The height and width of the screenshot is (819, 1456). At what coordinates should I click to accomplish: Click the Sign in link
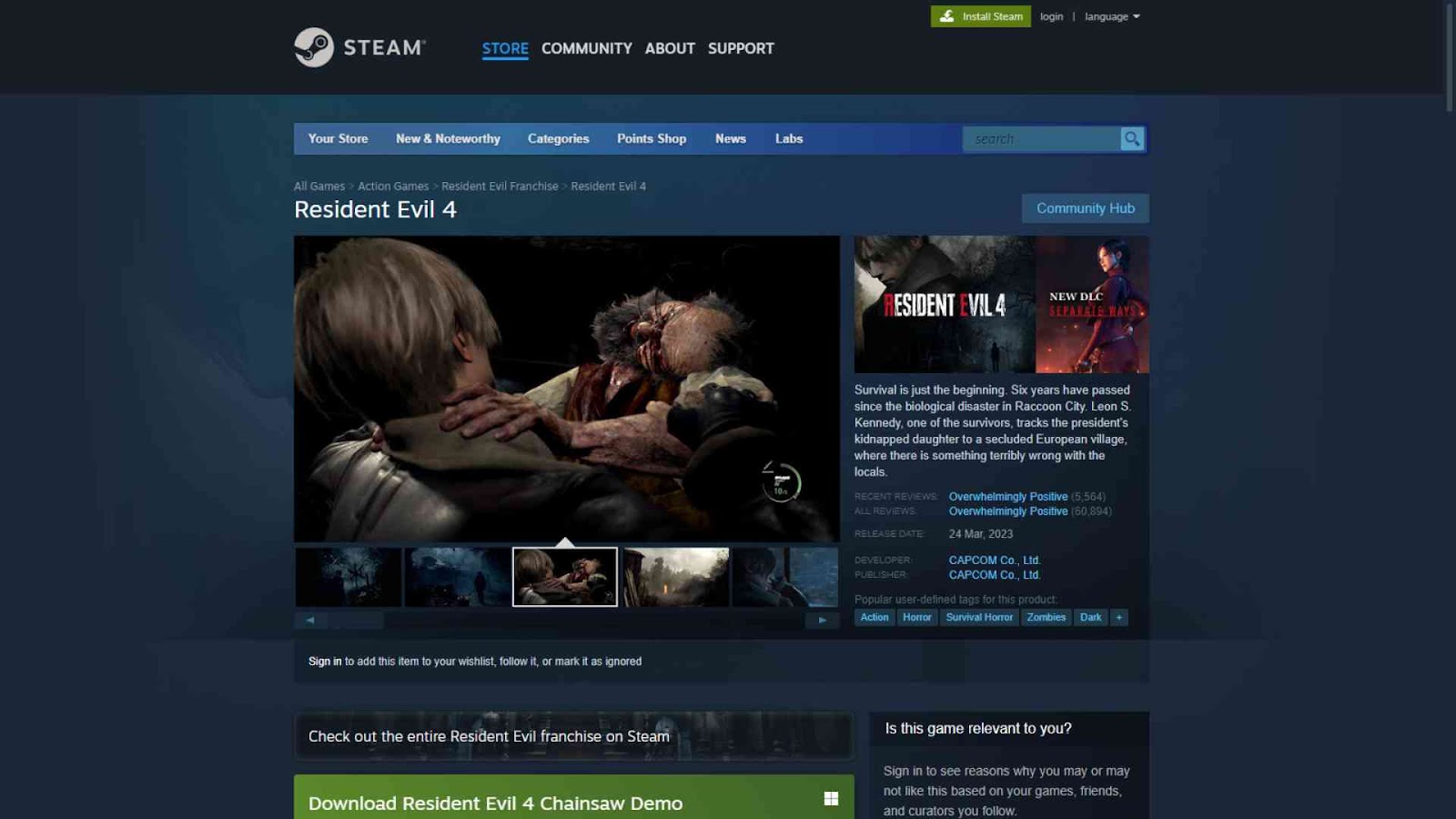pyautogui.click(x=325, y=662)
